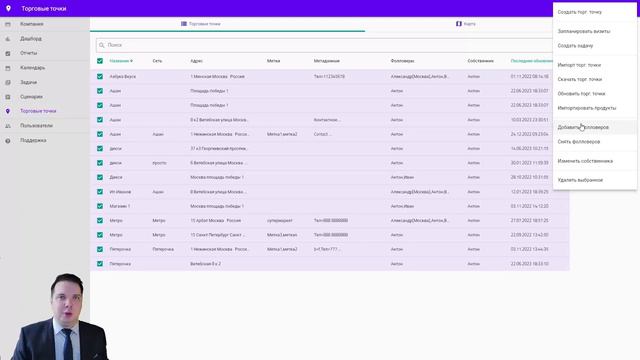Choose 'Удалить выбранное' menu entry

580,180
